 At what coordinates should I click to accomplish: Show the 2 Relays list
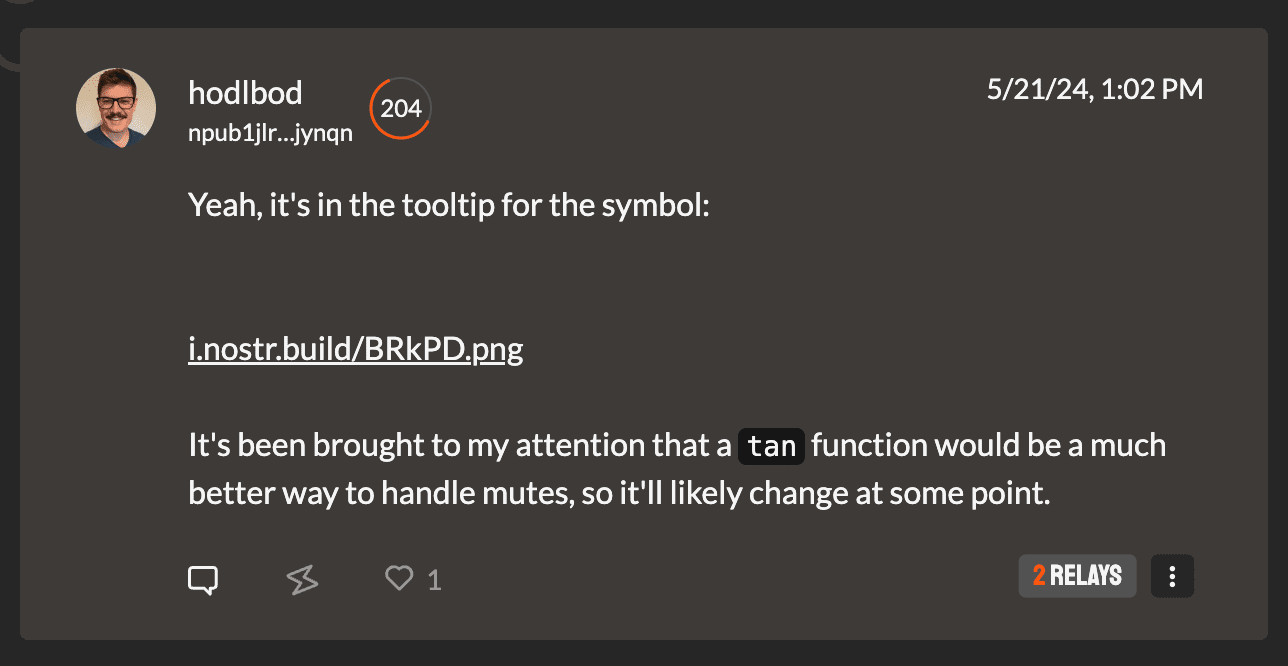(1077, 576)
